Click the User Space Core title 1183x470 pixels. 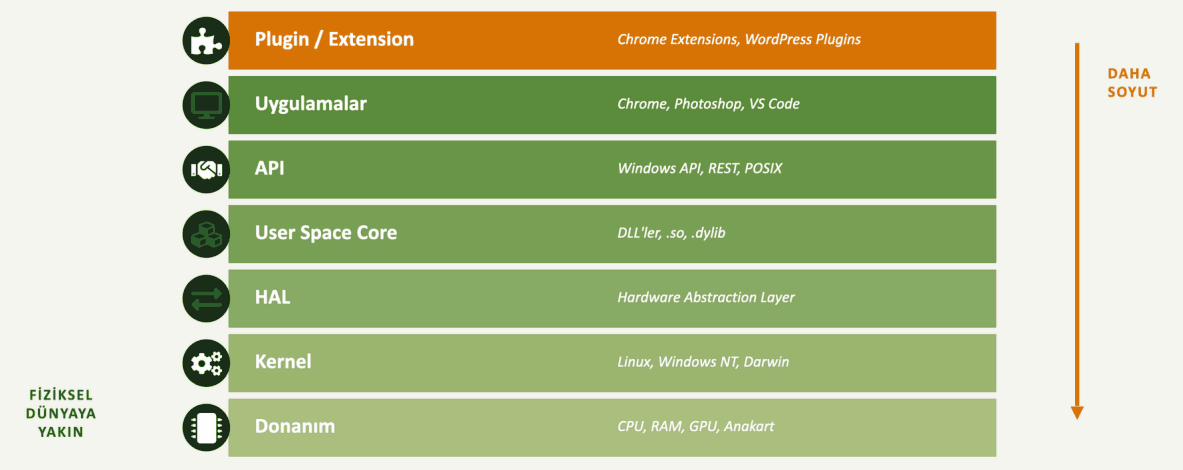(x=326, y=233)
